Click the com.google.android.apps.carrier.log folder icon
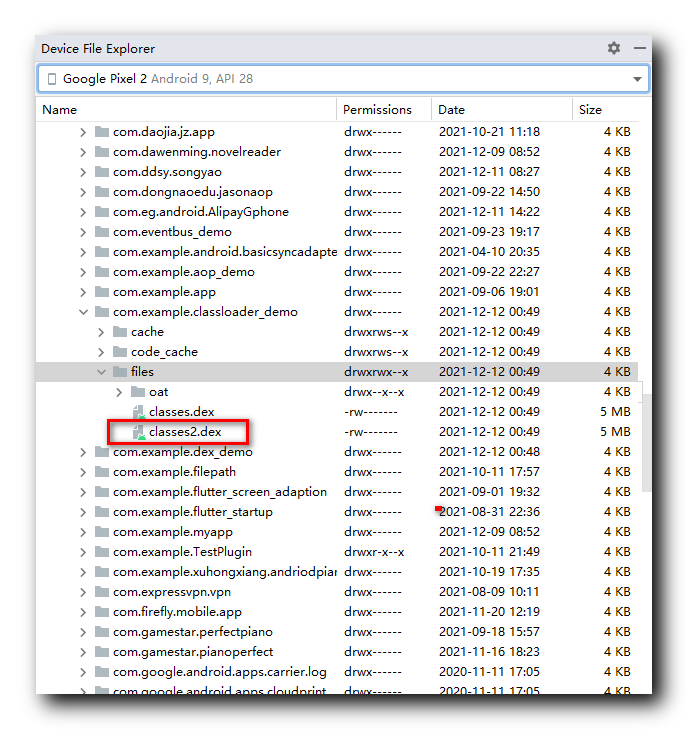 (102, 671)
